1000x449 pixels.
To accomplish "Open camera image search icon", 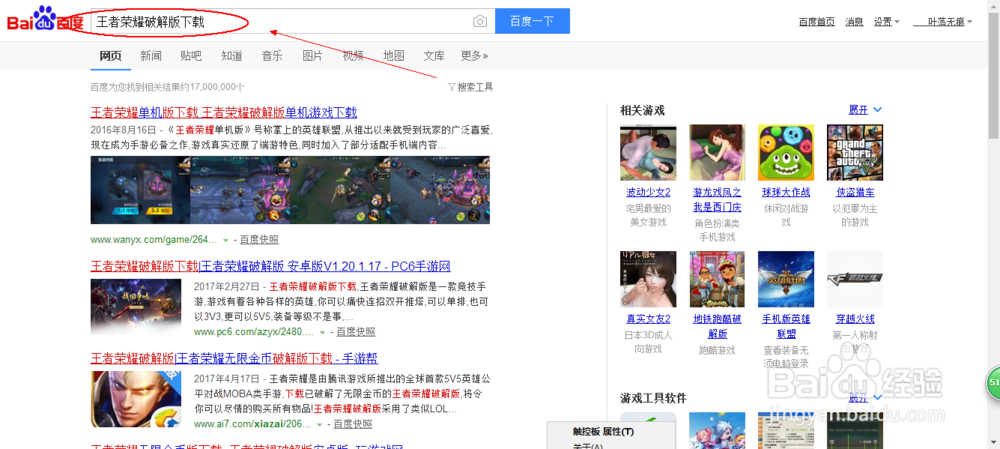I will click(x=480, y=22).
